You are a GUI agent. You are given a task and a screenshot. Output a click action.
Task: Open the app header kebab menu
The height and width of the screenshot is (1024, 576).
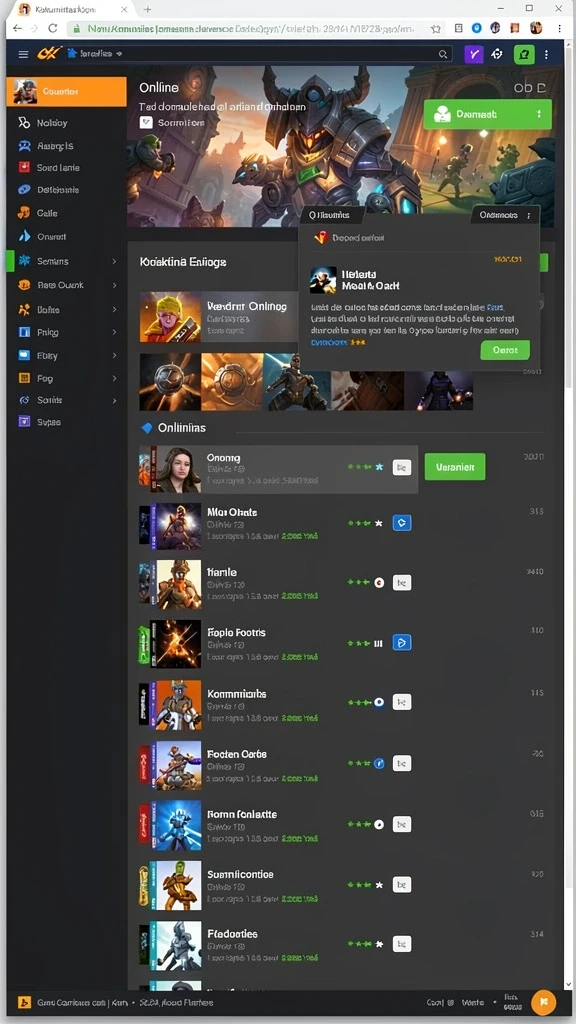click(547, 54)
